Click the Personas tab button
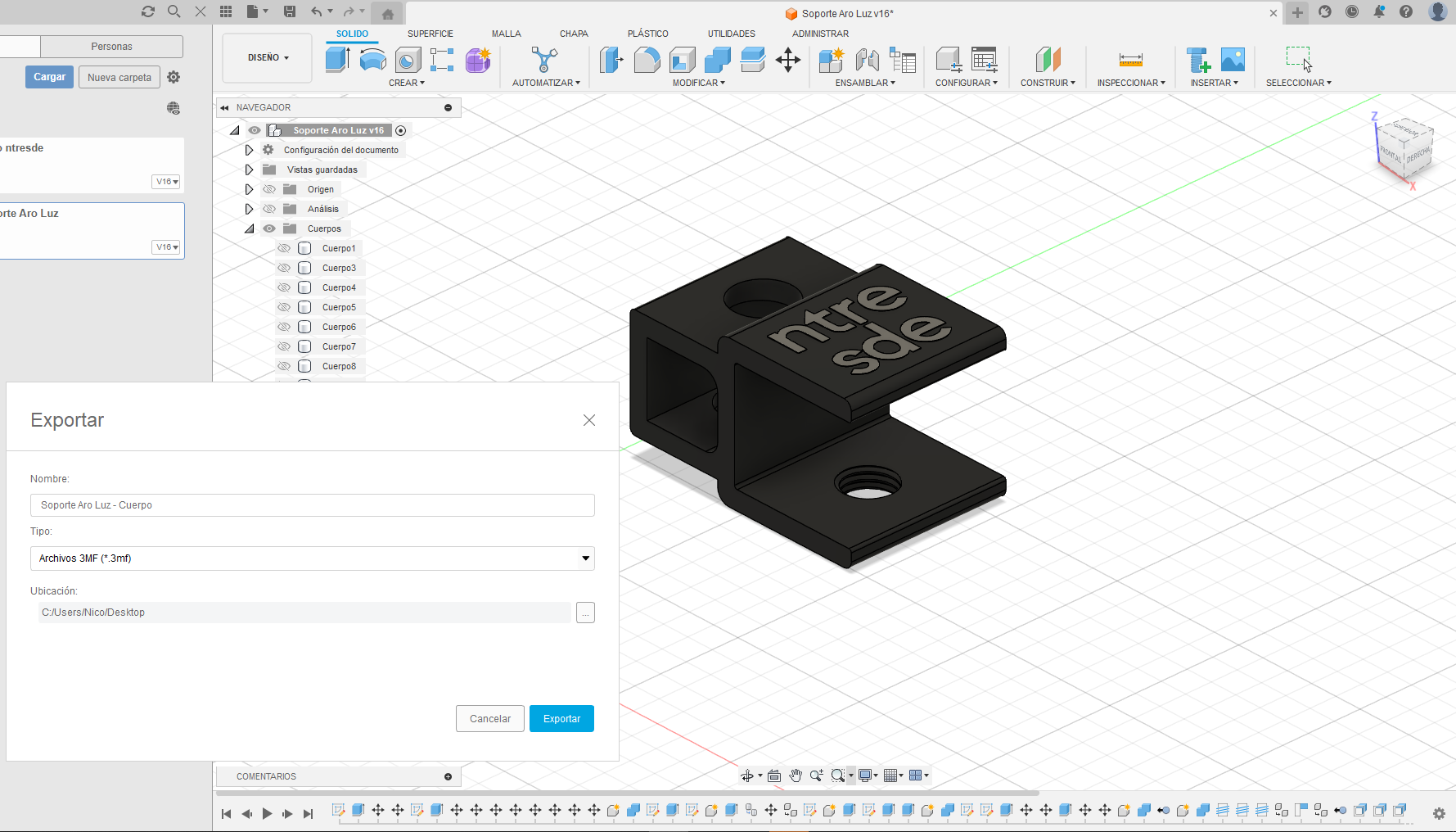 (111, 47)
